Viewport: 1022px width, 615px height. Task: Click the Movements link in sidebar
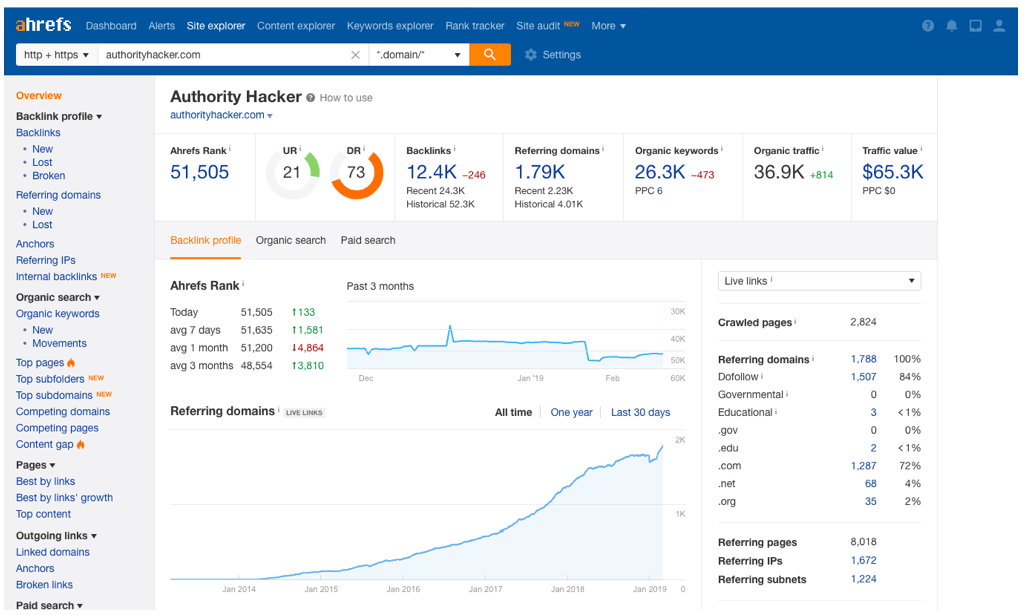59,344
